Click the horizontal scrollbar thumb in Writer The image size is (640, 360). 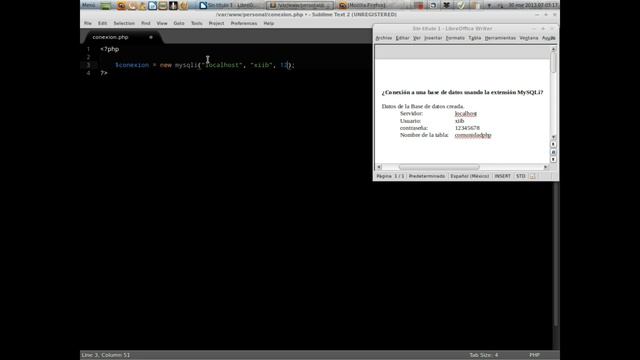tap(439, 167)
